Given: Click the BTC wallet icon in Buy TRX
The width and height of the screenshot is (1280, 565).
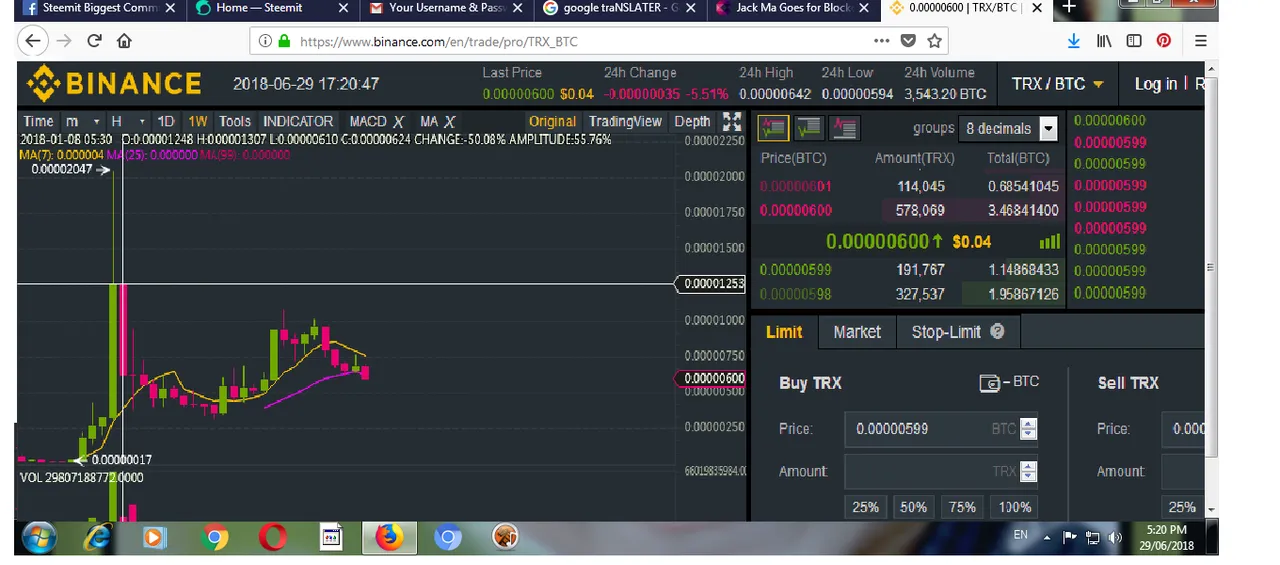Looking at the screenshot, I should point(990,383).
